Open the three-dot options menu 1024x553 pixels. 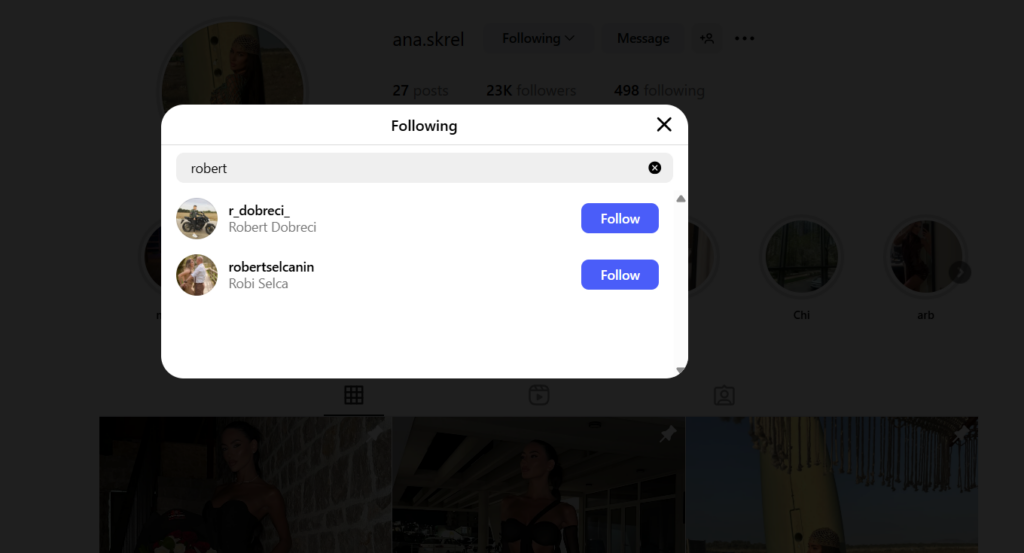click(x=744, y=39)
